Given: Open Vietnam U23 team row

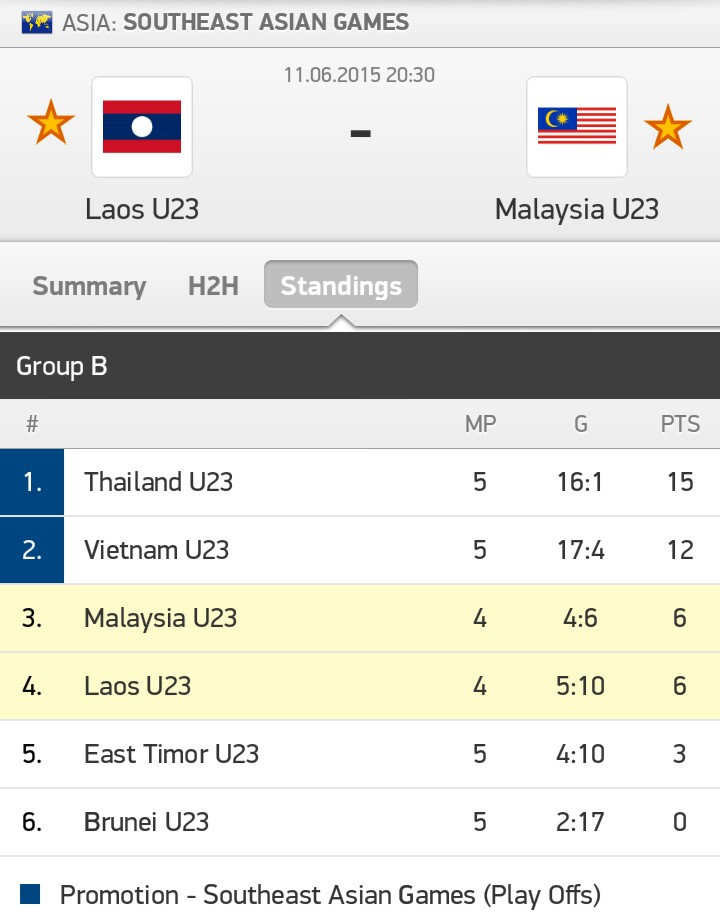Looking at the screenshot, I should click(x=157, y=550).
